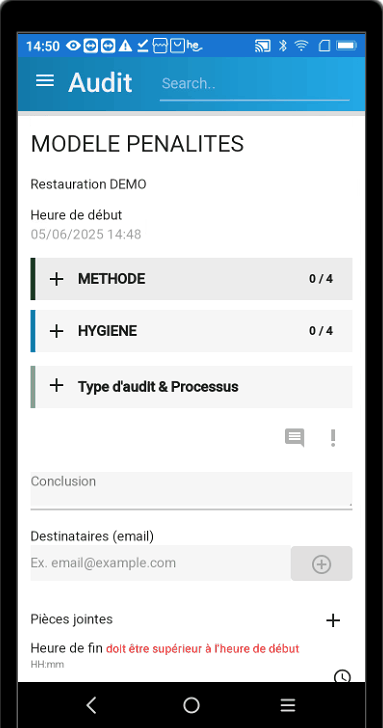Screen dimensions: 383x728
Task: Expand the METHODE section
Action: coord(191,279)
